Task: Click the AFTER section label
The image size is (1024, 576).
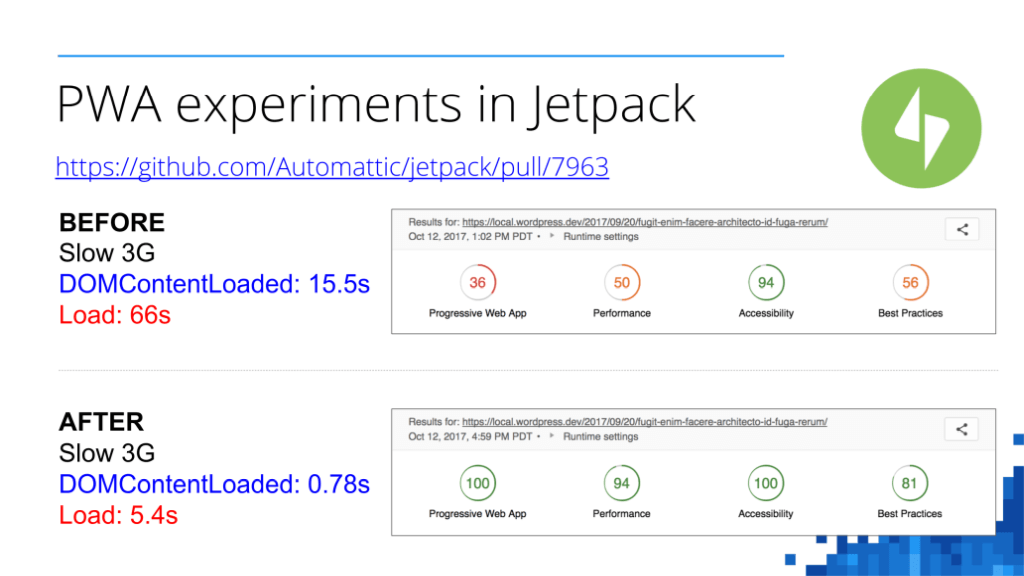Action: pyautogui.click(x=101, y=422)
